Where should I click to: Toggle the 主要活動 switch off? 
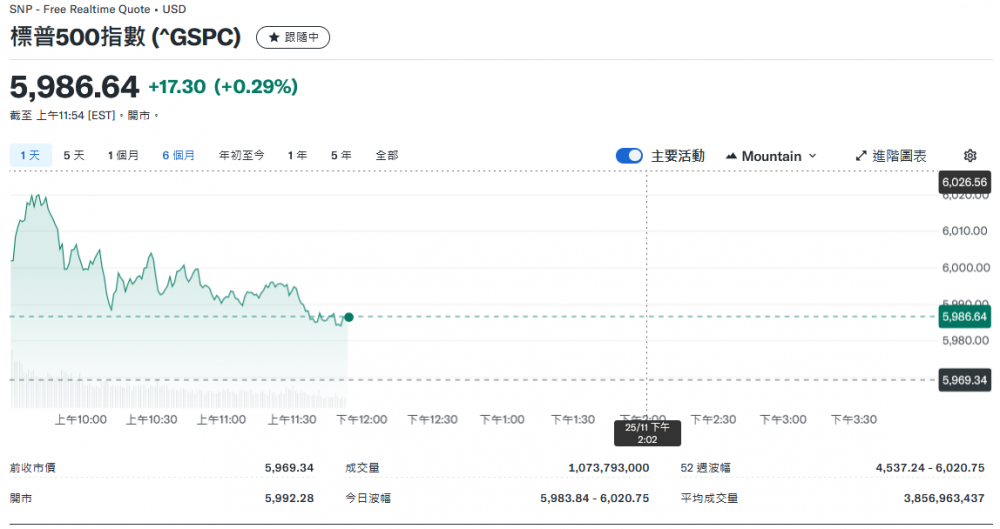[x=629, y=156]
